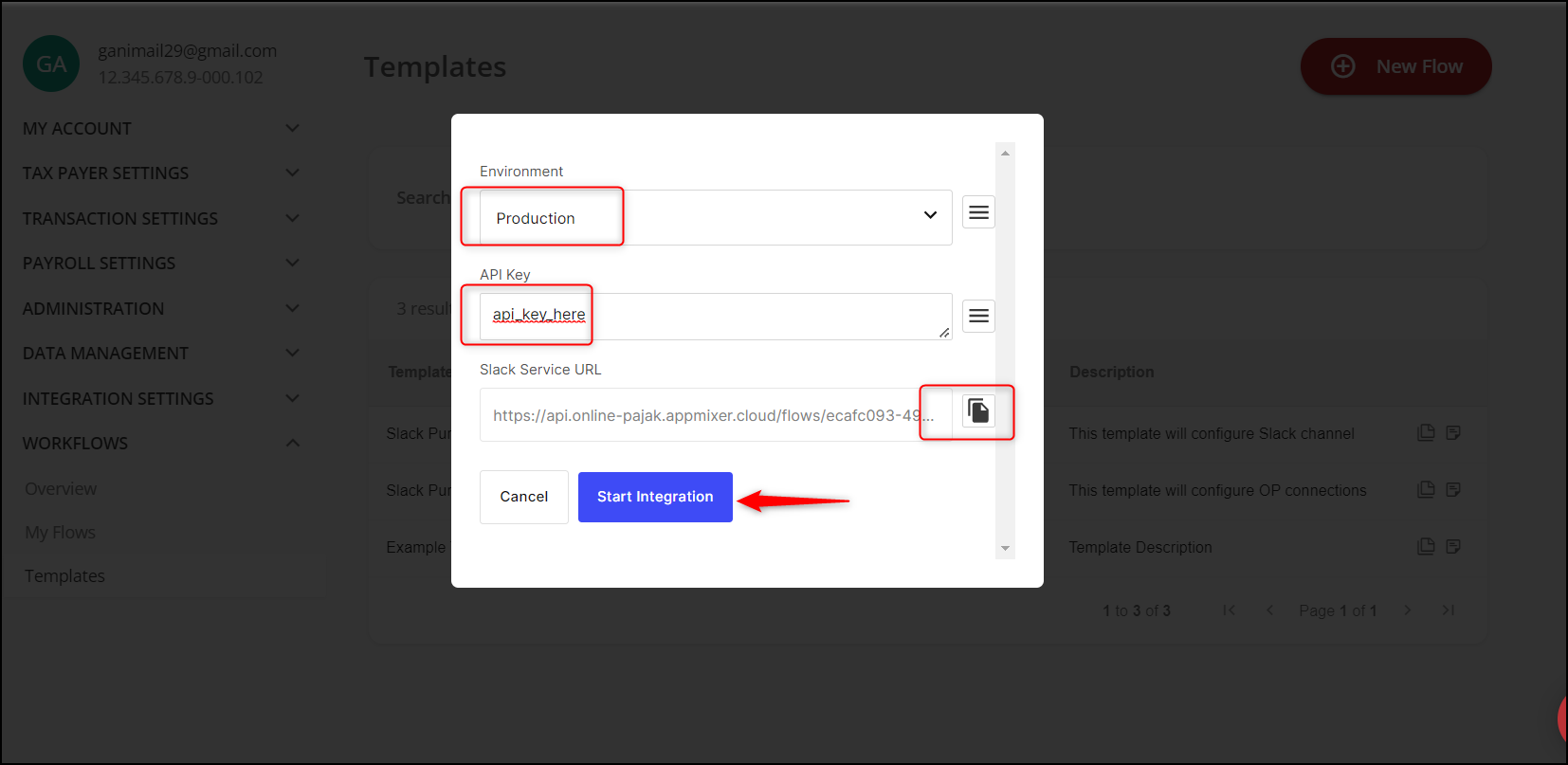Open hamburger menu beside API Key field
Viewport: 1568px width, 765px height.
click(x=978, y=316)
